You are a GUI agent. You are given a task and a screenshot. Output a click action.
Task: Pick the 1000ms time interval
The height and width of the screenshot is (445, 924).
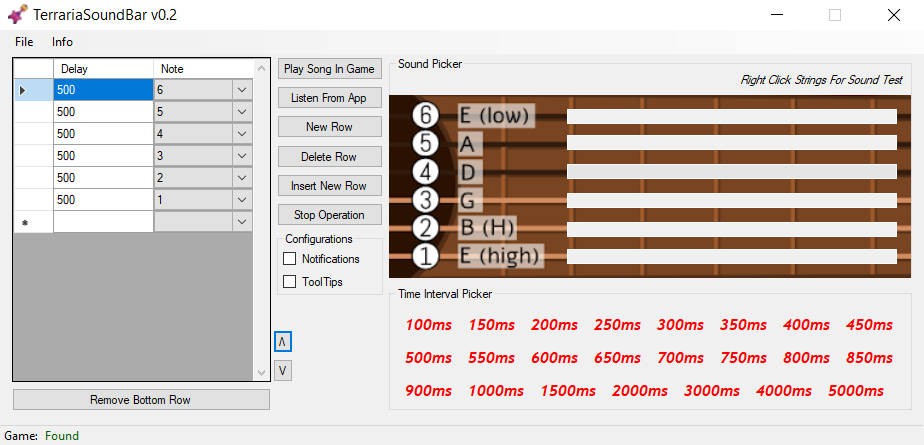[x=496, y=391]
